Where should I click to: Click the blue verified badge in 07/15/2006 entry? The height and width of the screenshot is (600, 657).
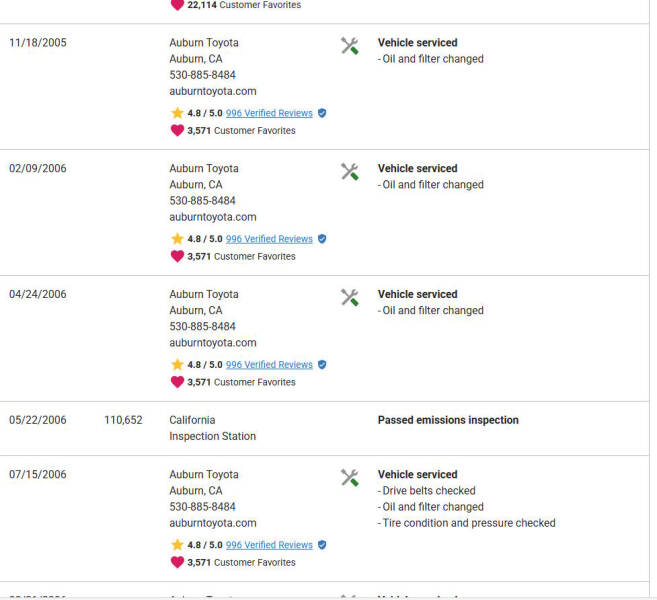click(322, 545)
